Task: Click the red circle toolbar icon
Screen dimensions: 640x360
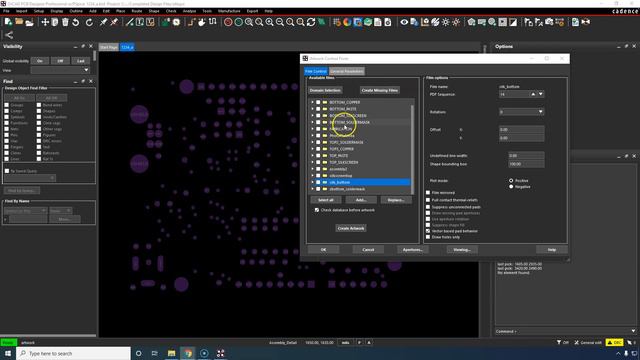Action: point(228,22)
